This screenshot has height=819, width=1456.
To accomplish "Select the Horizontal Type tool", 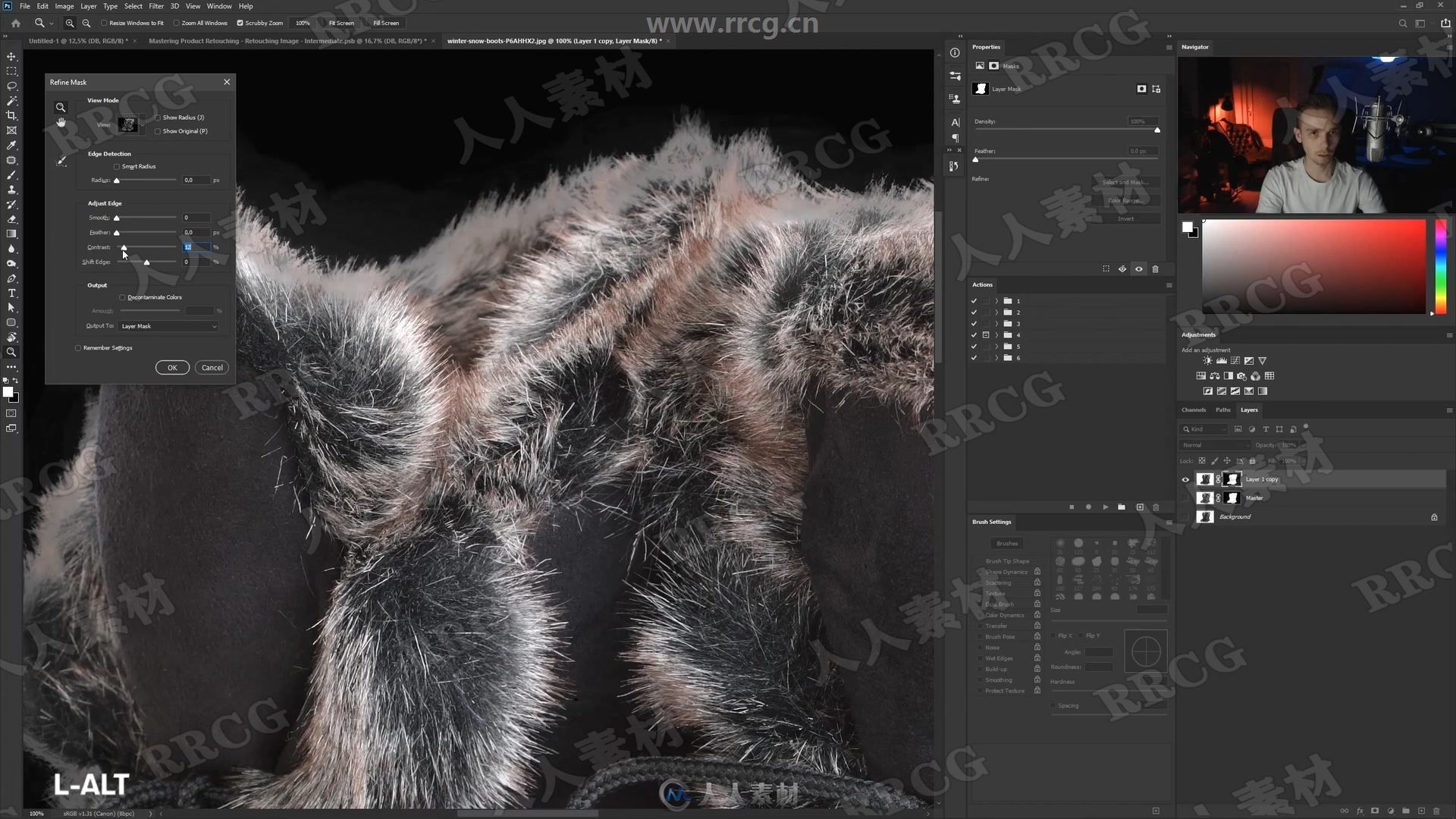I will click(x=11, y=293).
